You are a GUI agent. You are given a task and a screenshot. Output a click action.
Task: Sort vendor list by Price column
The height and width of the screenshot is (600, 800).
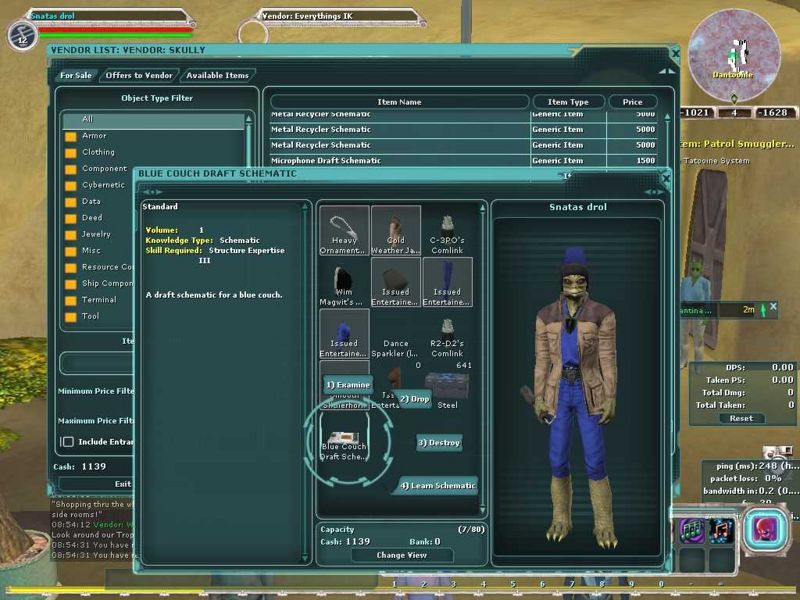tap(632, 102)
